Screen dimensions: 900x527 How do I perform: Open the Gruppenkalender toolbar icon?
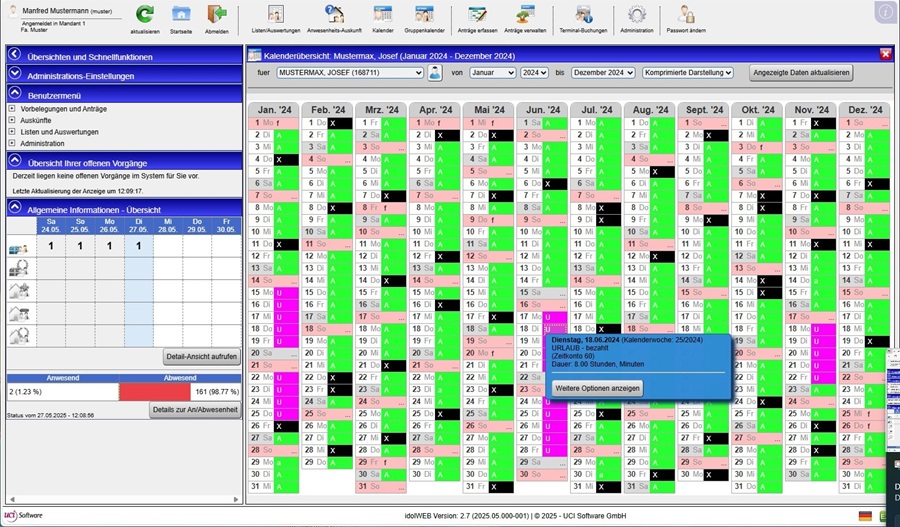[x=424, y=14]
